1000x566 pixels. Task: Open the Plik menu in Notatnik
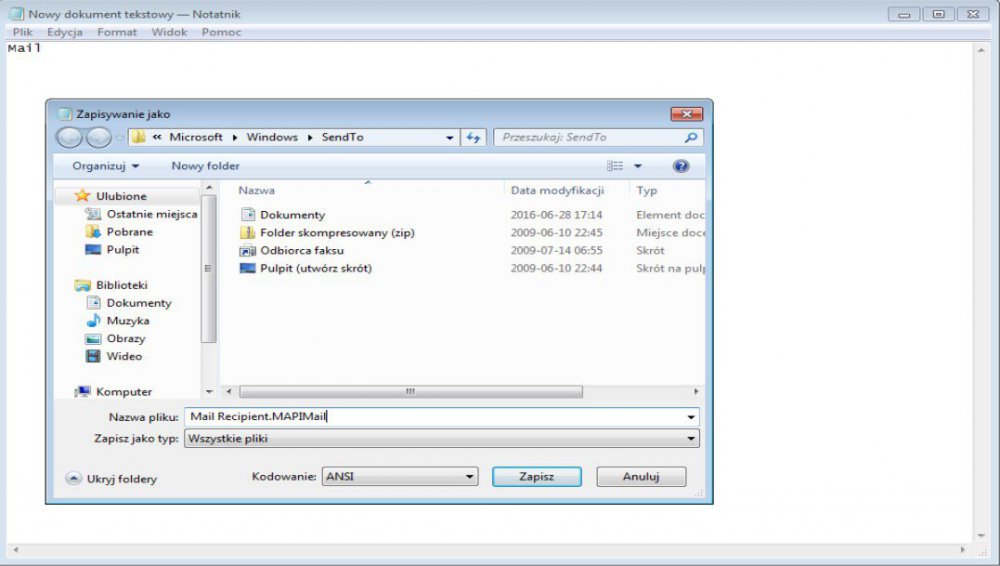(x=22, y=32)
